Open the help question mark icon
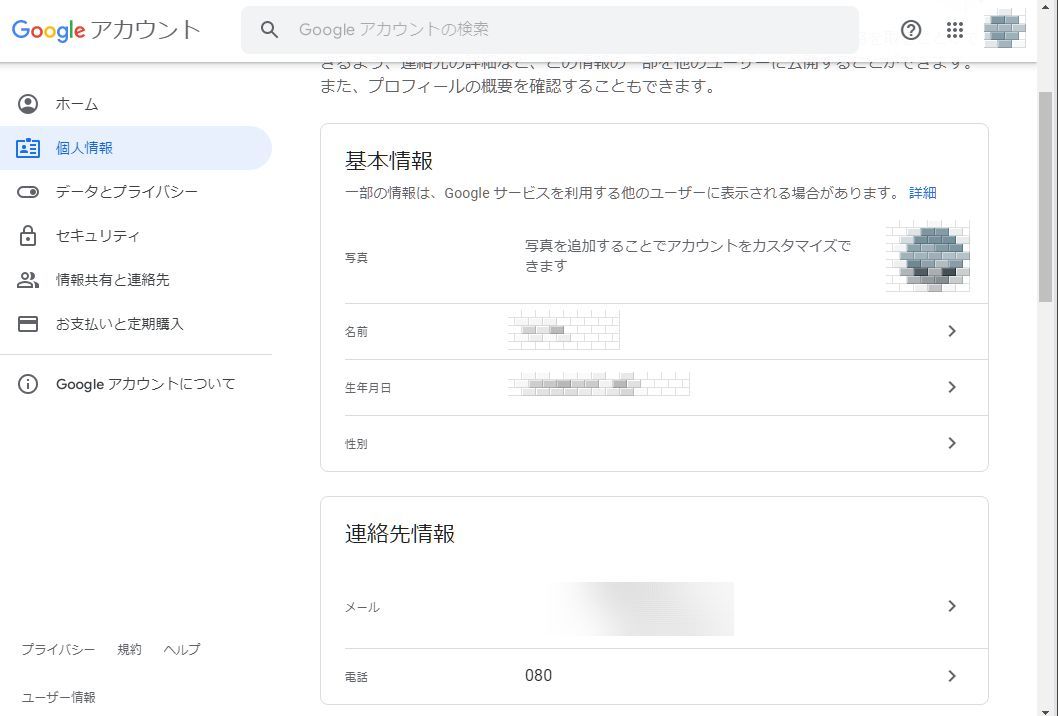Viewport: 1058px width, 716px height. tap(911, 30)
